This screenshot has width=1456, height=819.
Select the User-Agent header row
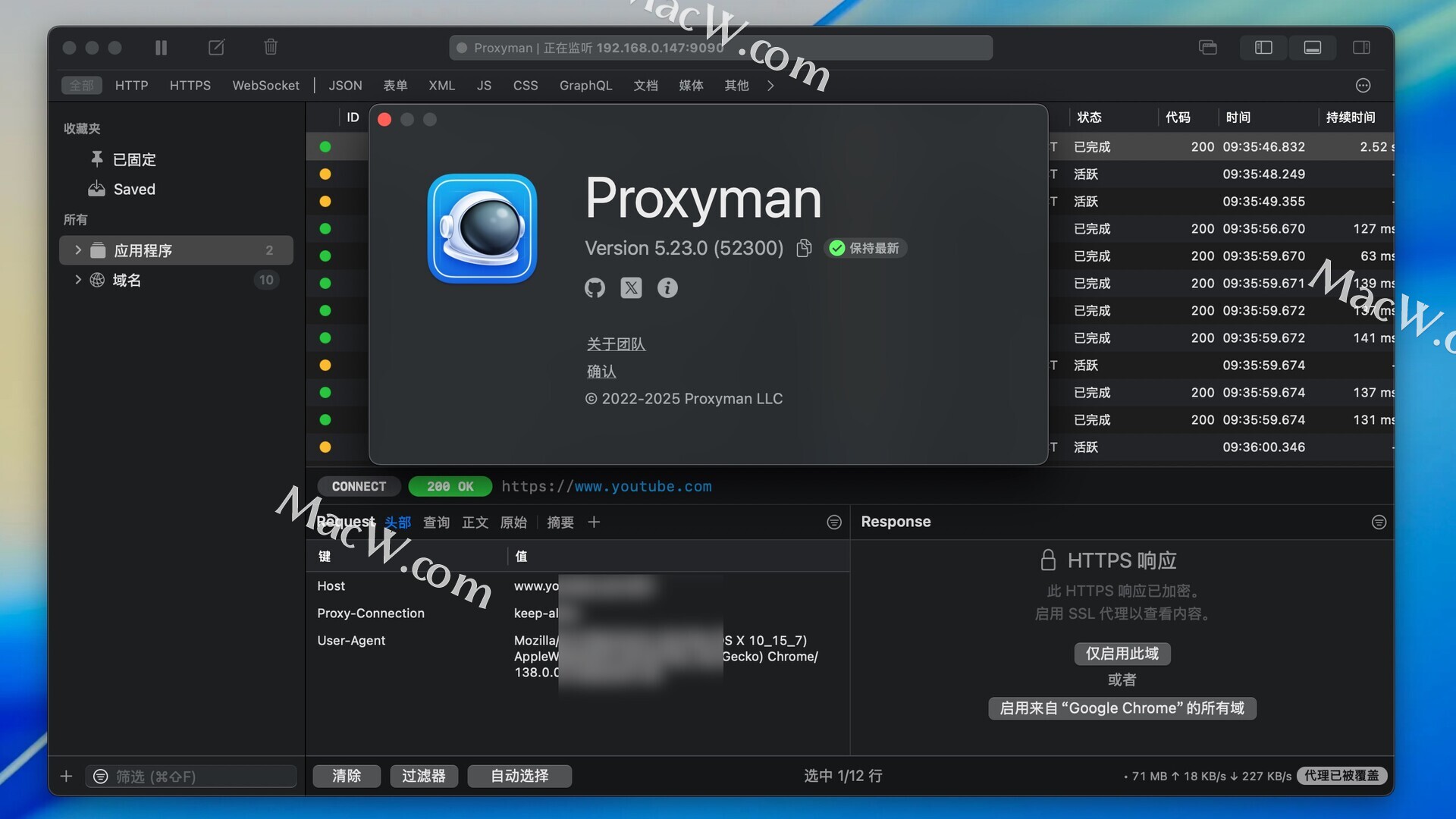577,656
